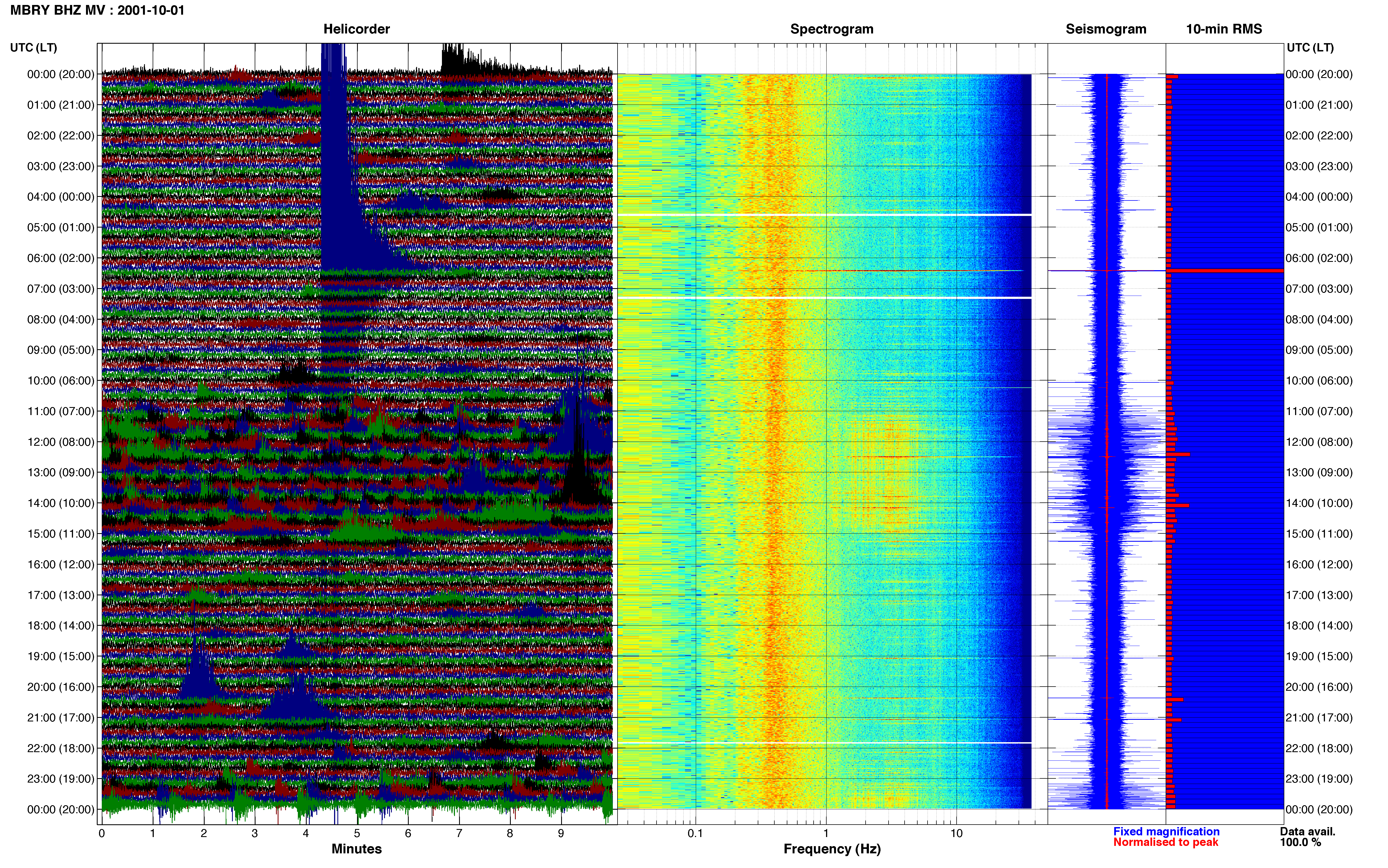Click left time label 13:00 (09:00)
1388x868 pixels.
pyautogui.click(x=61, y=473)
